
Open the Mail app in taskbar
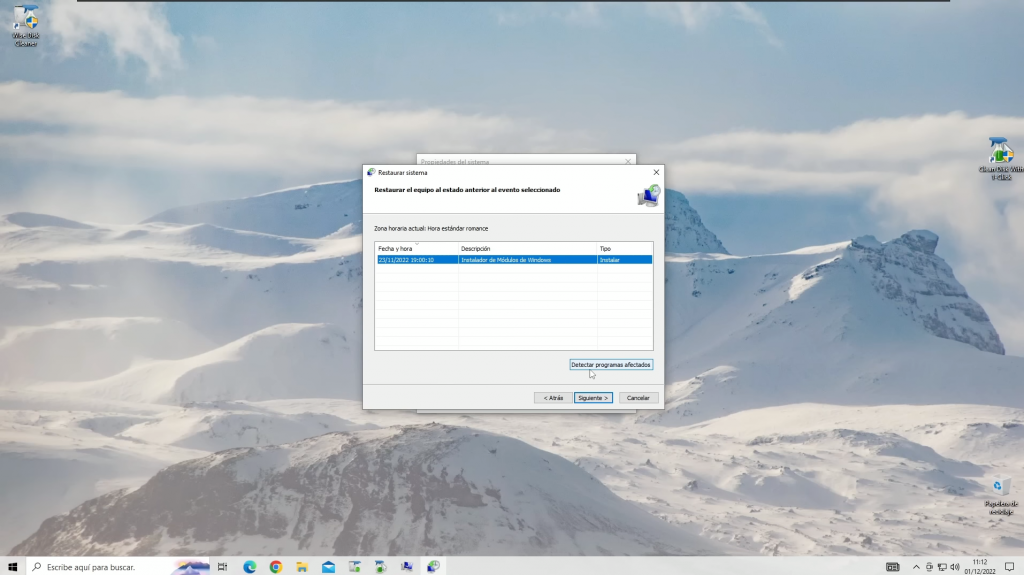328,567
